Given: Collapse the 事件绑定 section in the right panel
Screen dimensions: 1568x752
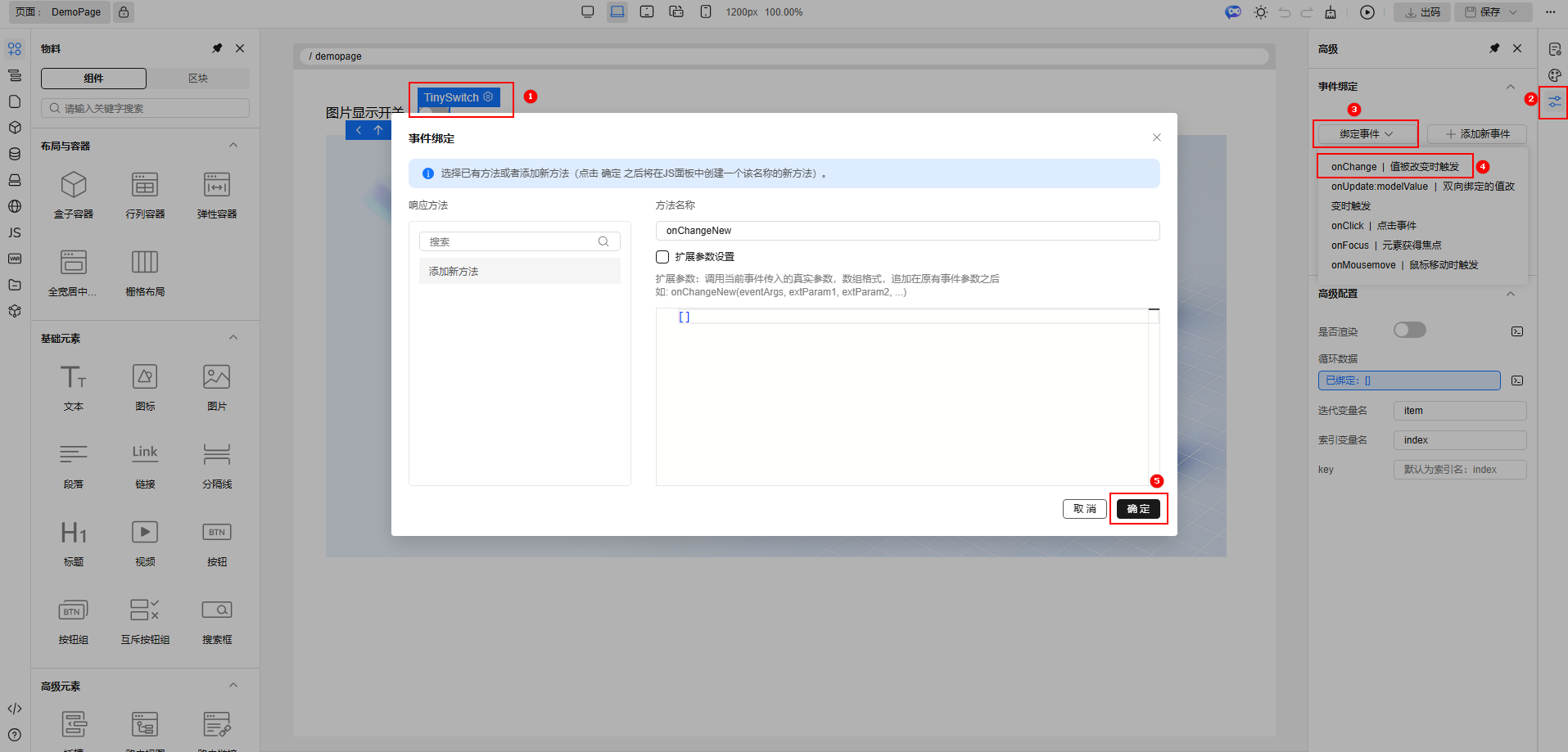Looking at the screenshot, I should coord(1511,87).
